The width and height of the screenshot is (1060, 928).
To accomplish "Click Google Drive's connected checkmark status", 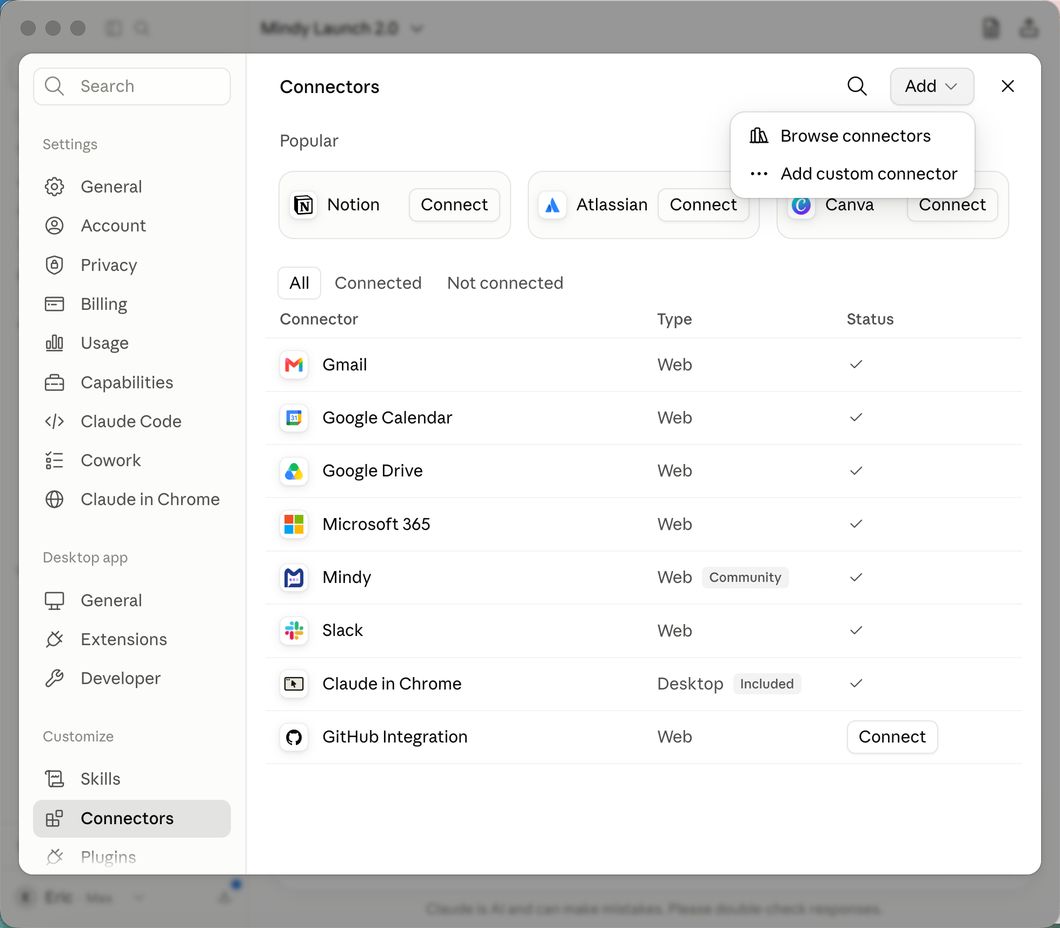I will click(856, 470).
